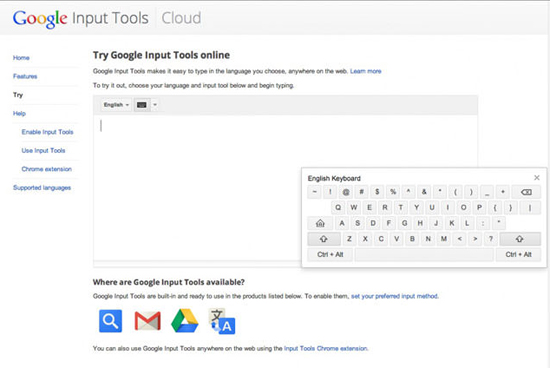
Task: Tap the left Ctrl + Alt key
Action: (330, 255)
